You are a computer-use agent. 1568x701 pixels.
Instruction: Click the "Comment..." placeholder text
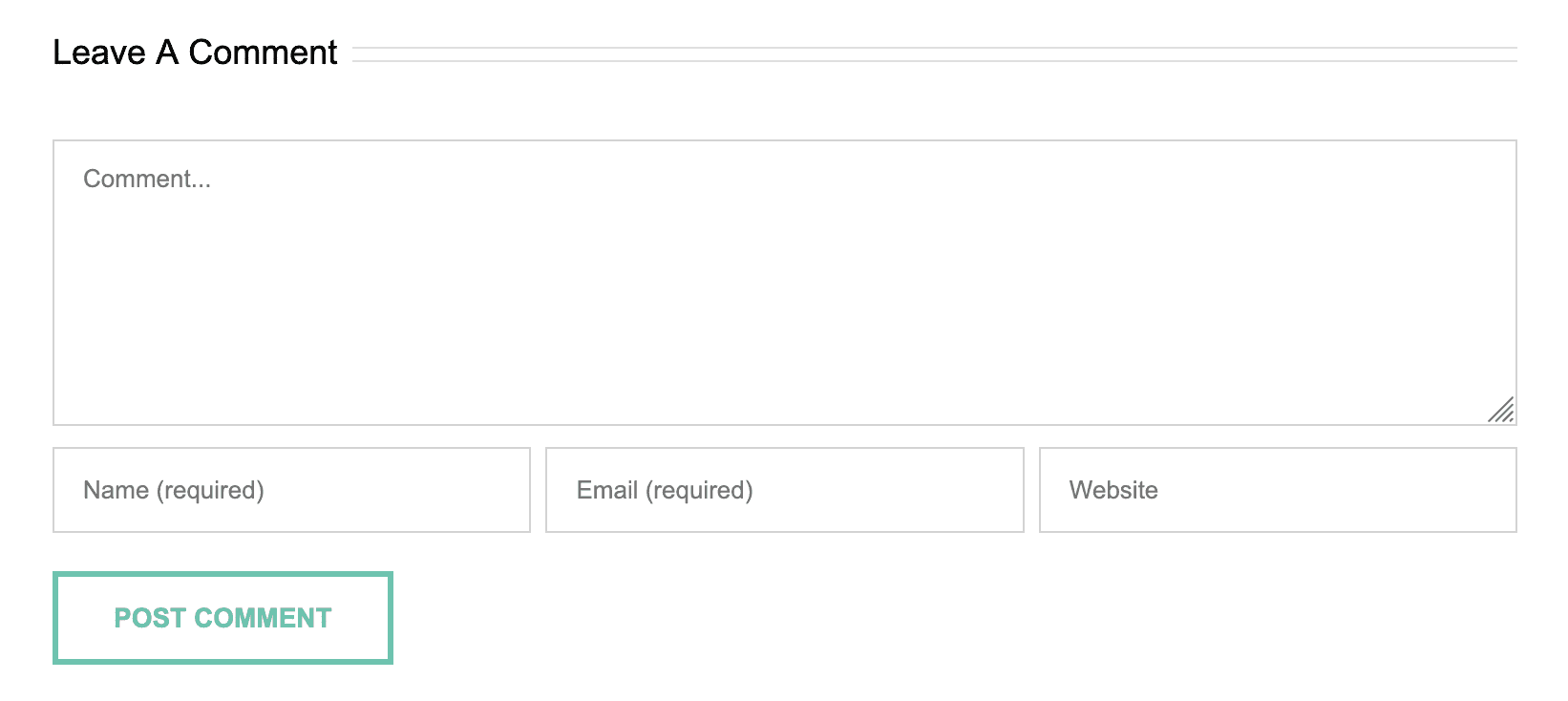tap(147, 179)
